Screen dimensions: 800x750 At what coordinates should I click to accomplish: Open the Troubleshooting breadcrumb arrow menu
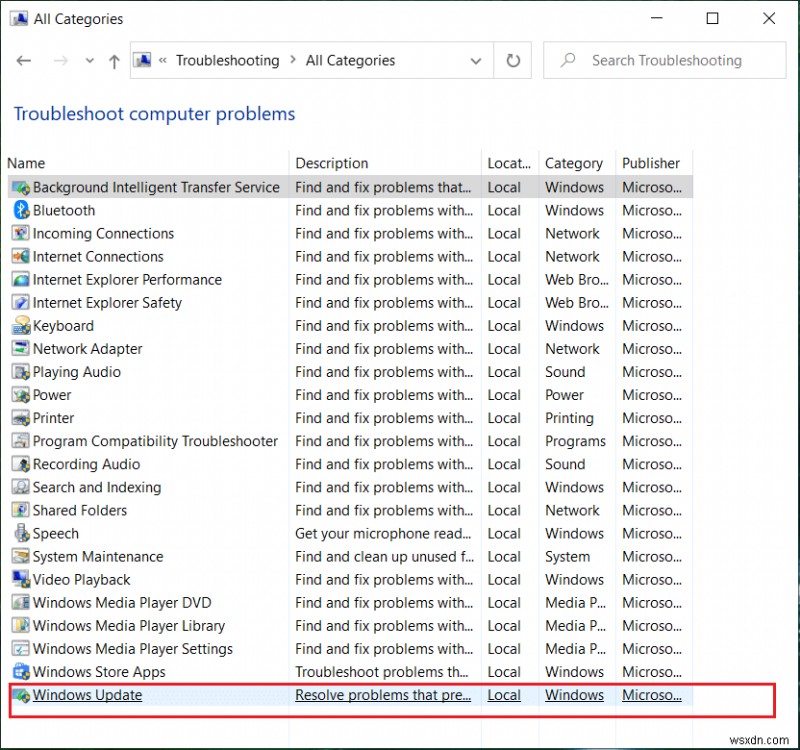point(290,60)
